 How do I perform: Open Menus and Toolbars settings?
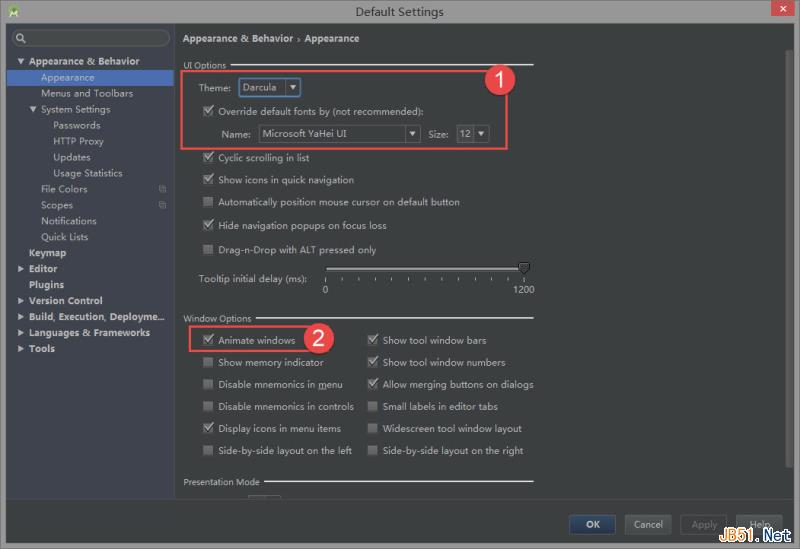(87, 93)
